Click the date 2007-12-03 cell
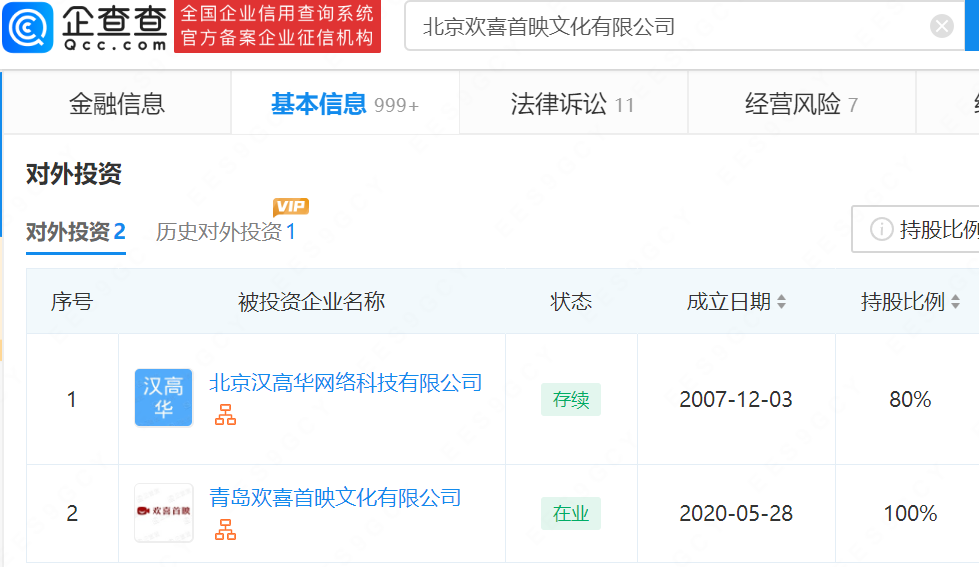This screenshot has width=979, height=567. [736, 399]
